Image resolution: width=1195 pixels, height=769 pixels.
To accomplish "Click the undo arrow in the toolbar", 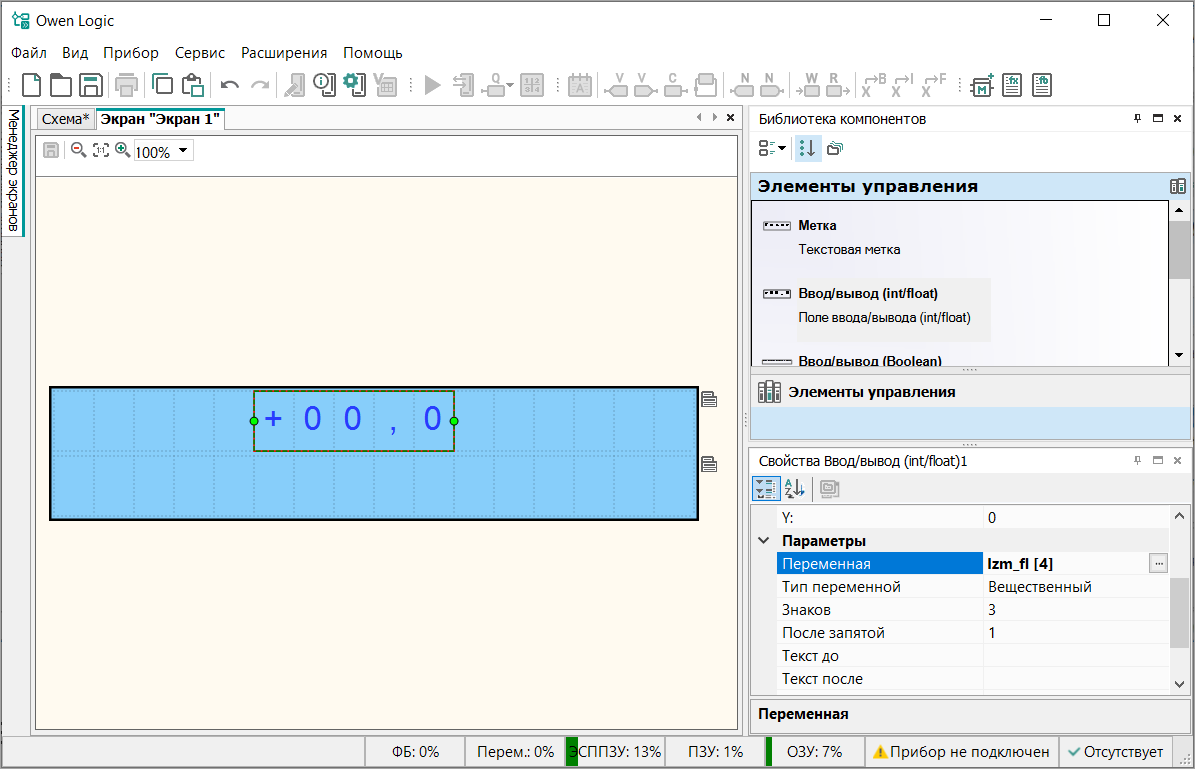I will click(x=230, y=85).
